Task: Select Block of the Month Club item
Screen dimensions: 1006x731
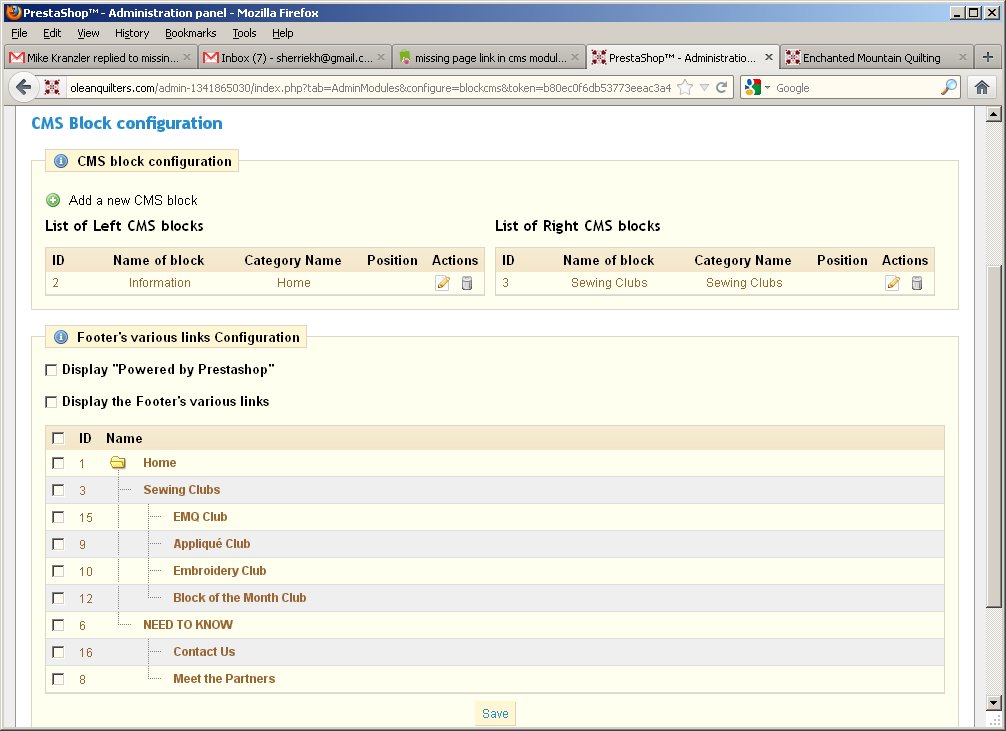Action: [x=239, y=598]
